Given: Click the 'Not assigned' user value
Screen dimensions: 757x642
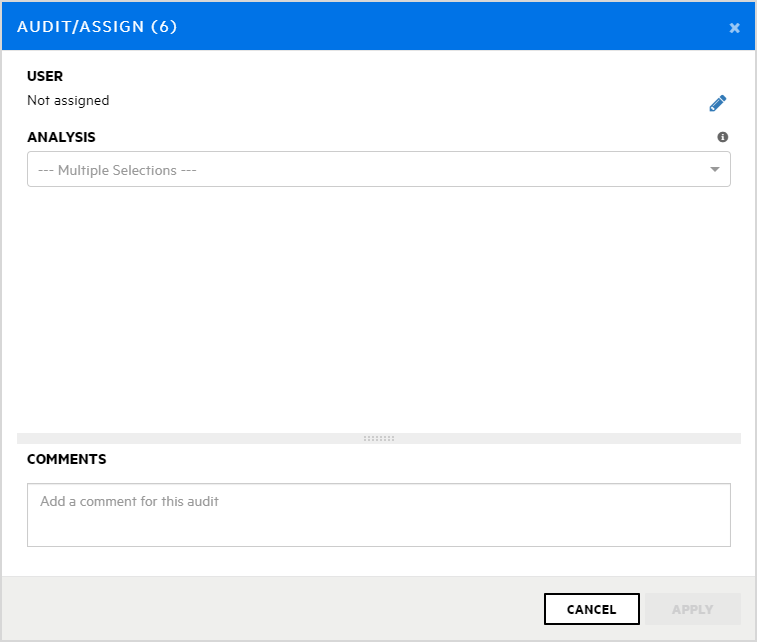Looking at the screenshot, I should pyautogui.click(x=68, y=100).
